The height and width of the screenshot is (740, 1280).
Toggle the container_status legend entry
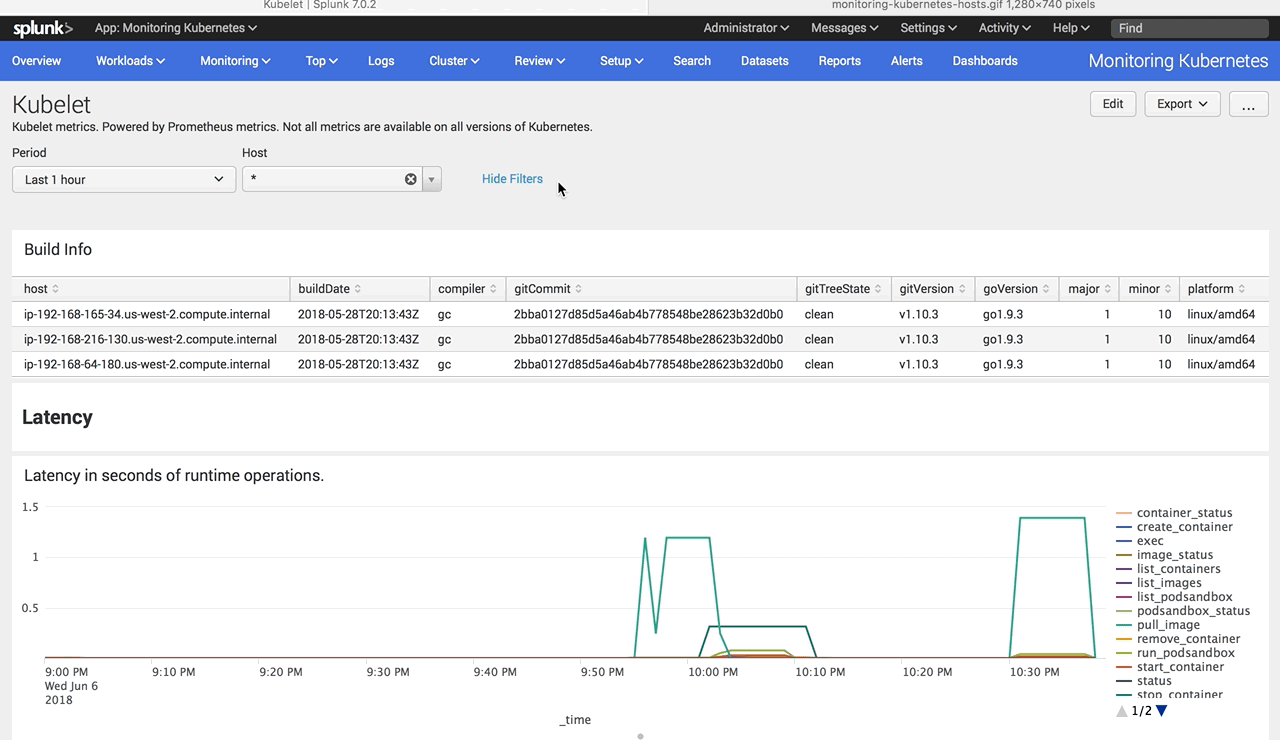pyautogui.click(x=1175, y=513)
